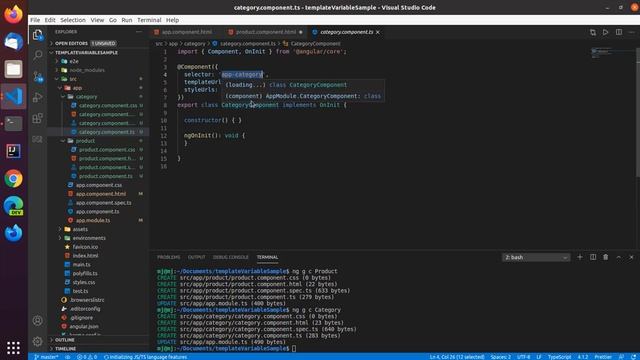Open the Run and Debug view
Screen dimensions: 640x360
pos(38,97)
